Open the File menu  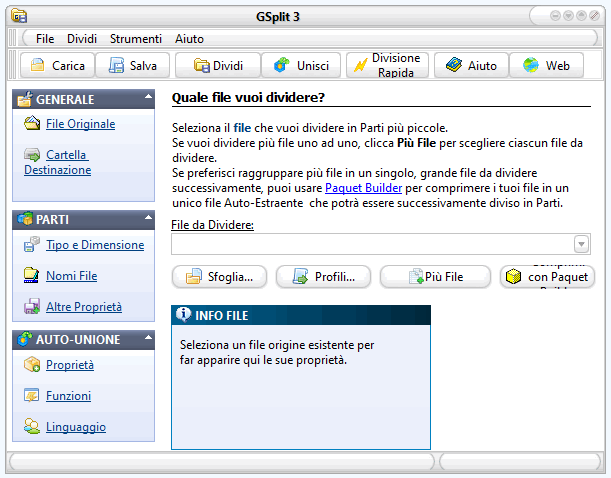[45, 39]
